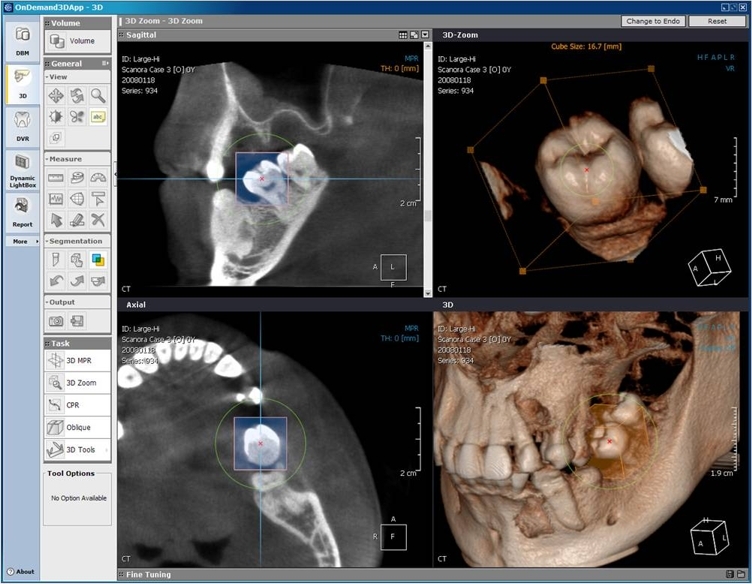Open the General panel options menu
Viewport: 752px width, 584px height.
point(105,63)
